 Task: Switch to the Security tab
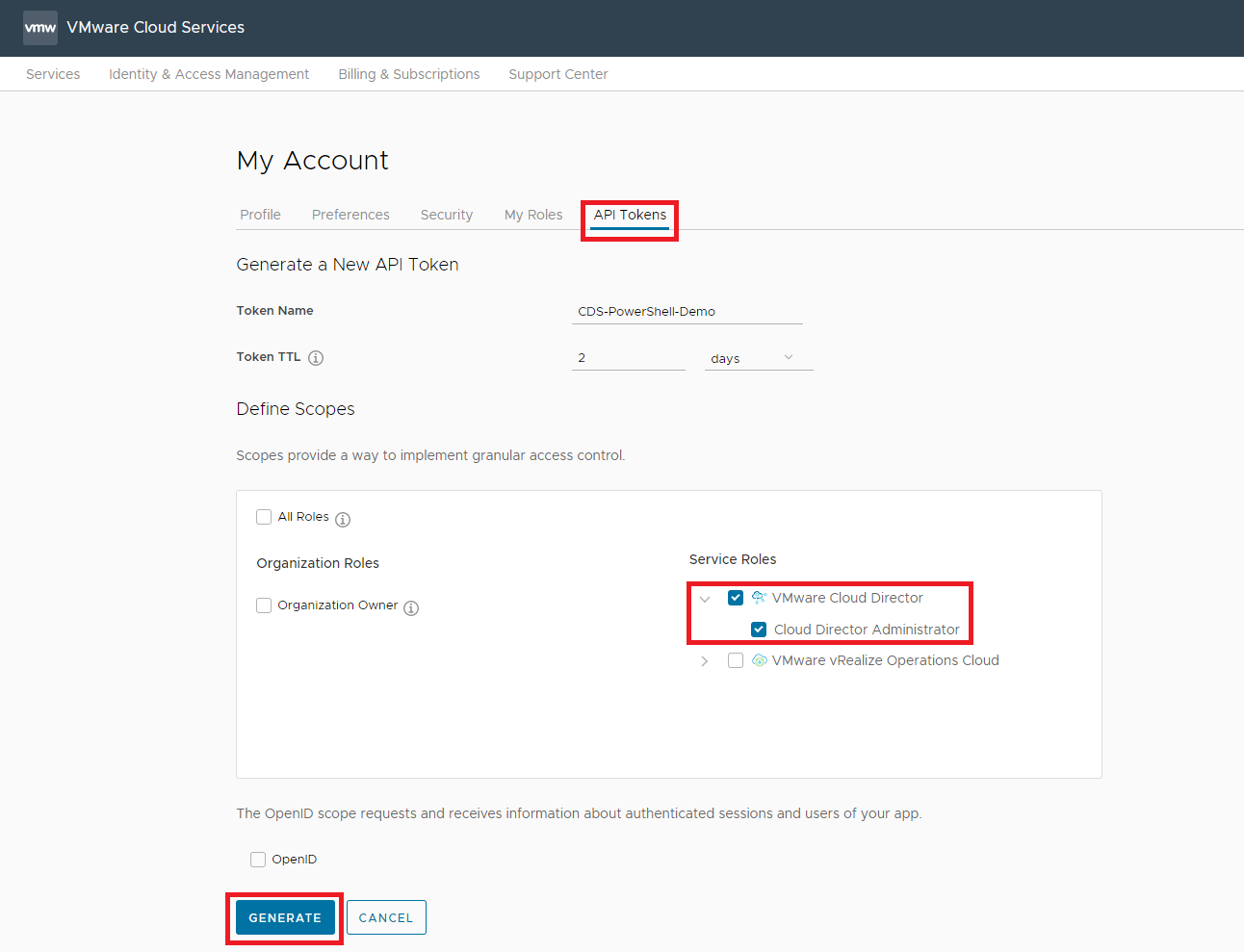(446, 215)
